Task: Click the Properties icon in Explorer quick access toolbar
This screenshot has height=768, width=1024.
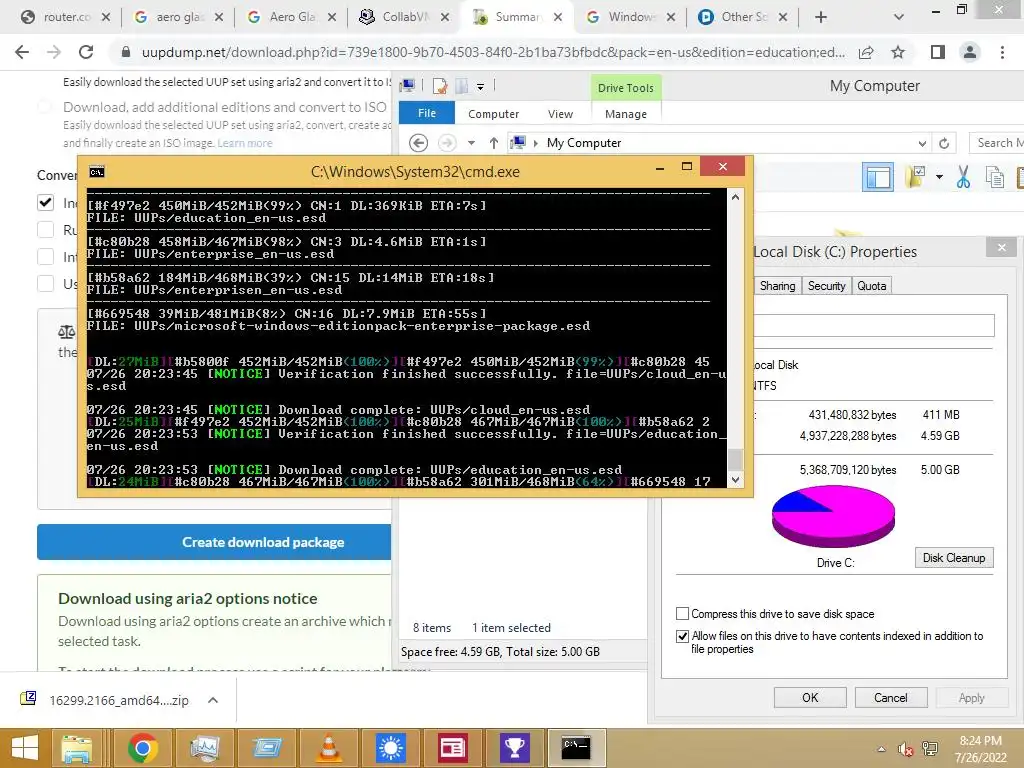Action: pyautogui.click(x=440, y=86)
